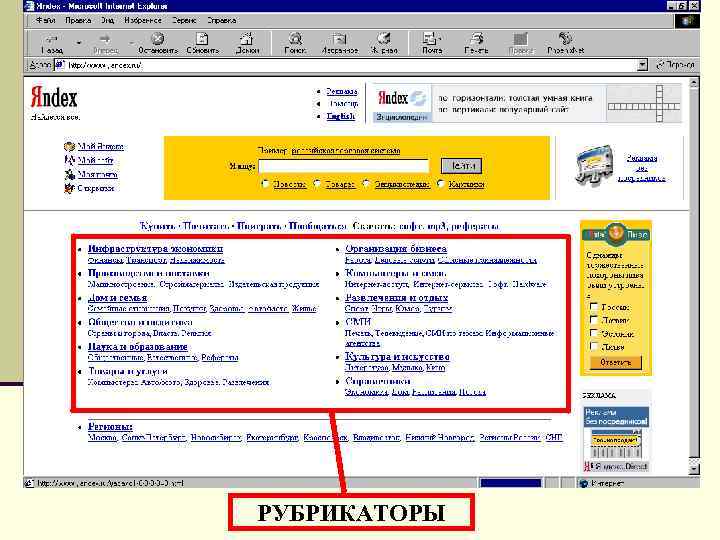Viewport: 720px width, 540px height.
Task: Click the status bar progress indicator
Action: click(x=510, y=483)
